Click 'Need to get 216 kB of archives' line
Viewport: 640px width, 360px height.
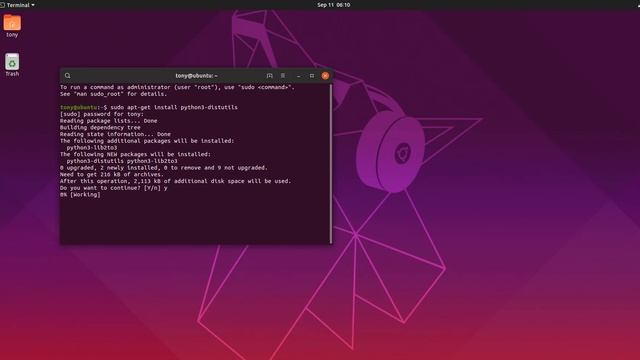point(111,174)
